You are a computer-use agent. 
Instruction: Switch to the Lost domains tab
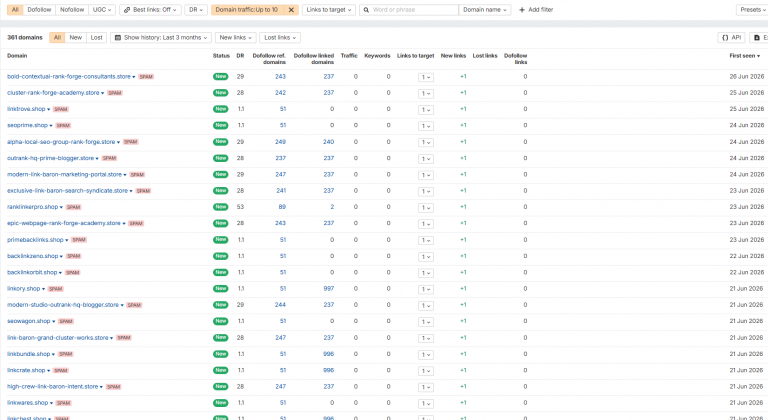coord(96,38)
